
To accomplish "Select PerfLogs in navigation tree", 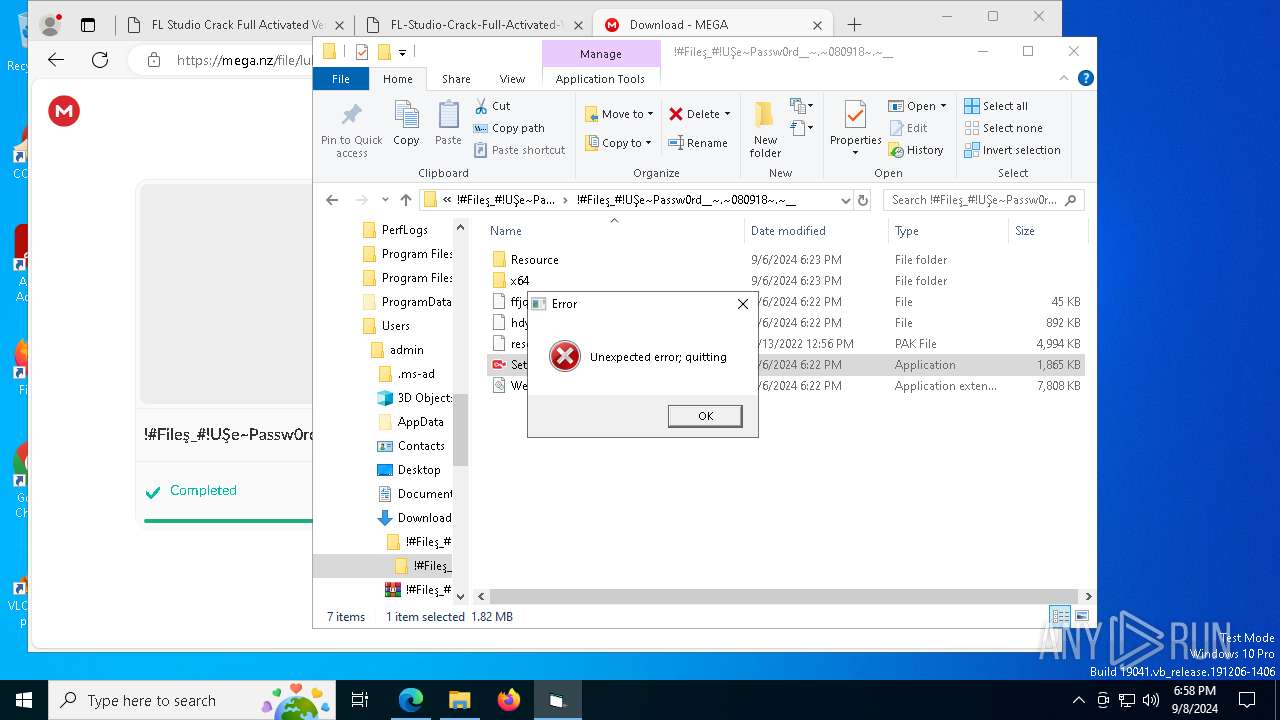I will coord(406,230).
